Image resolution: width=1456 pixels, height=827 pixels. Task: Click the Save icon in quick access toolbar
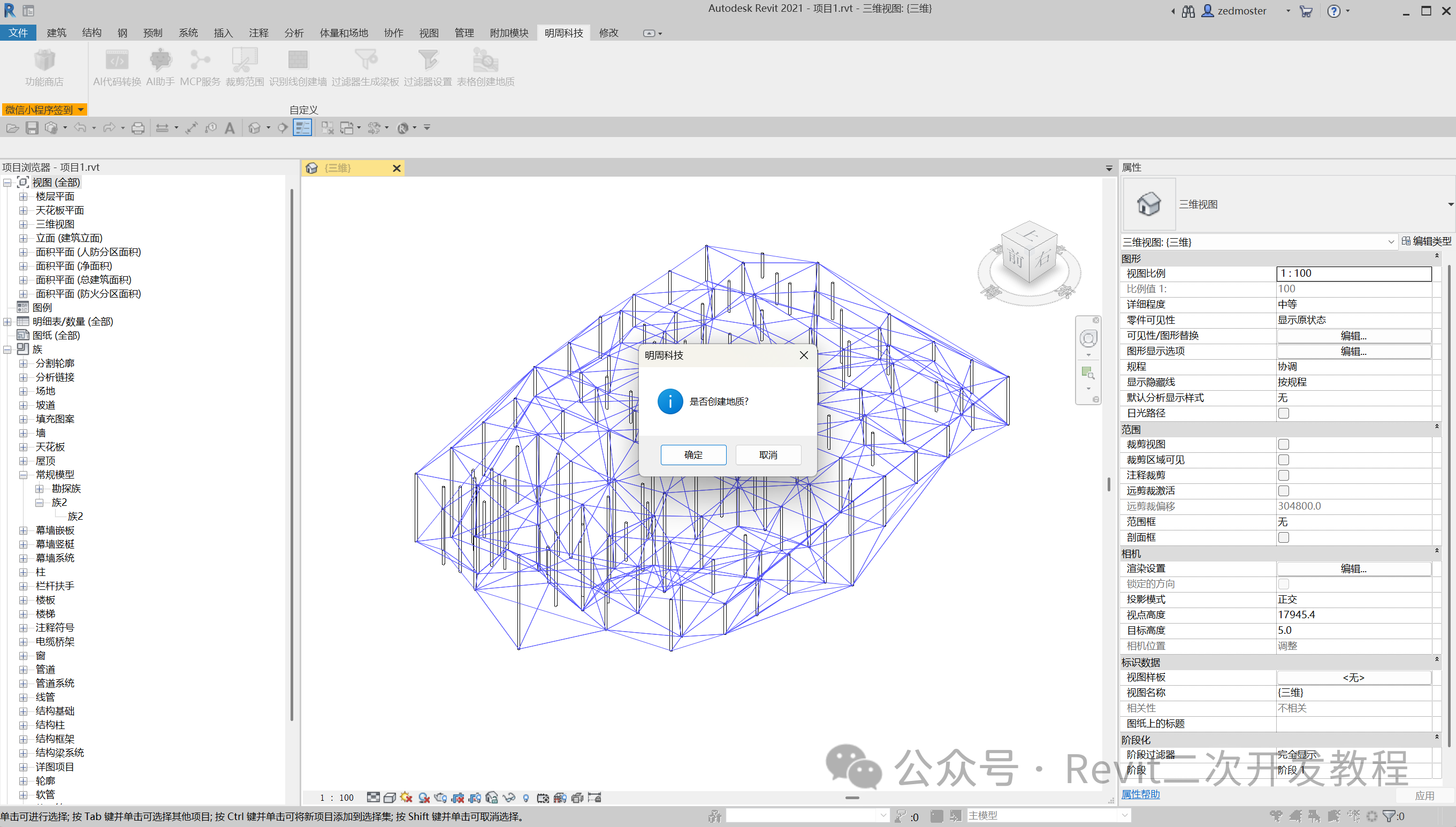[x=32, y=128]
